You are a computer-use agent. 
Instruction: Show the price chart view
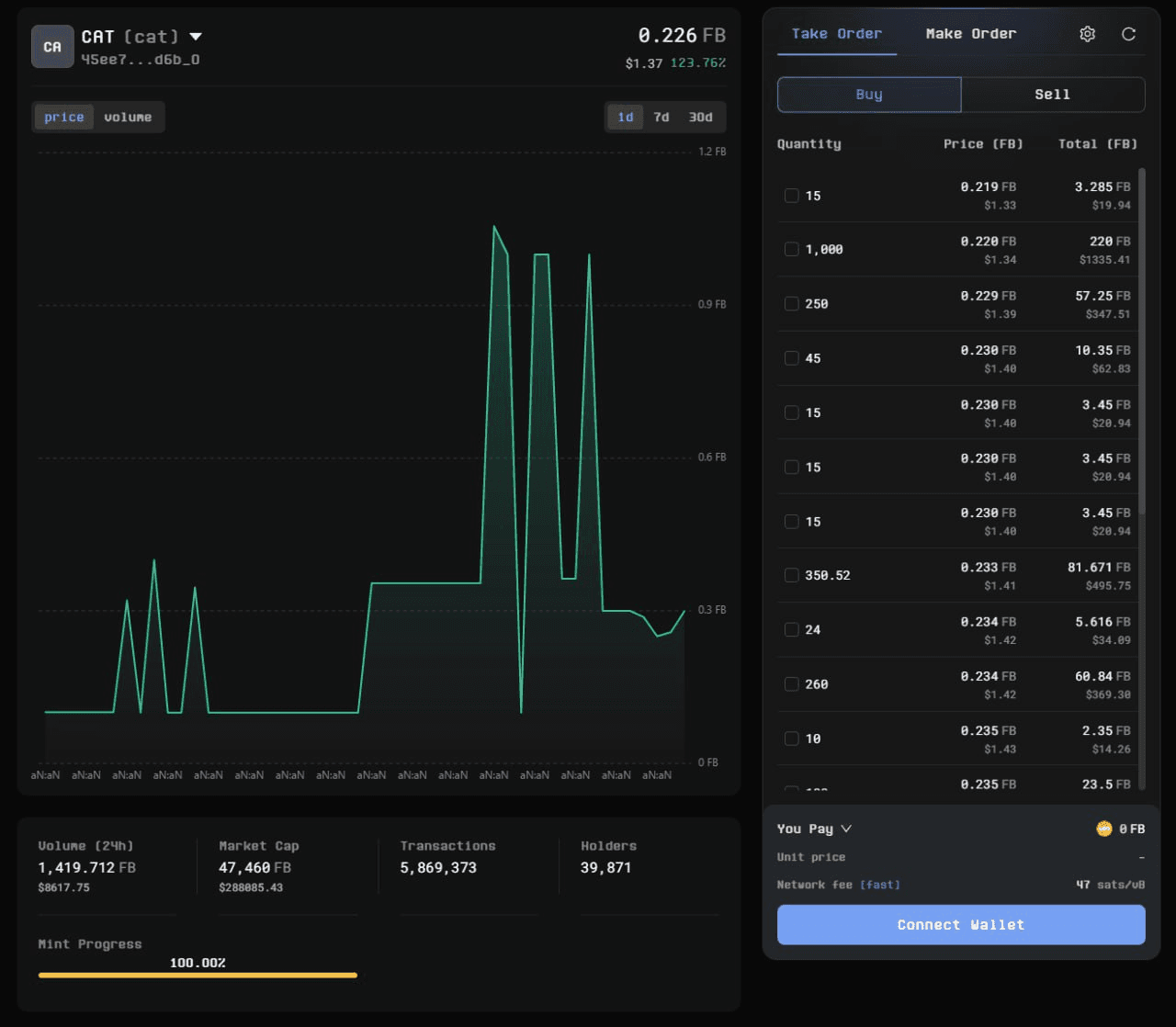[x=64, y=117]
